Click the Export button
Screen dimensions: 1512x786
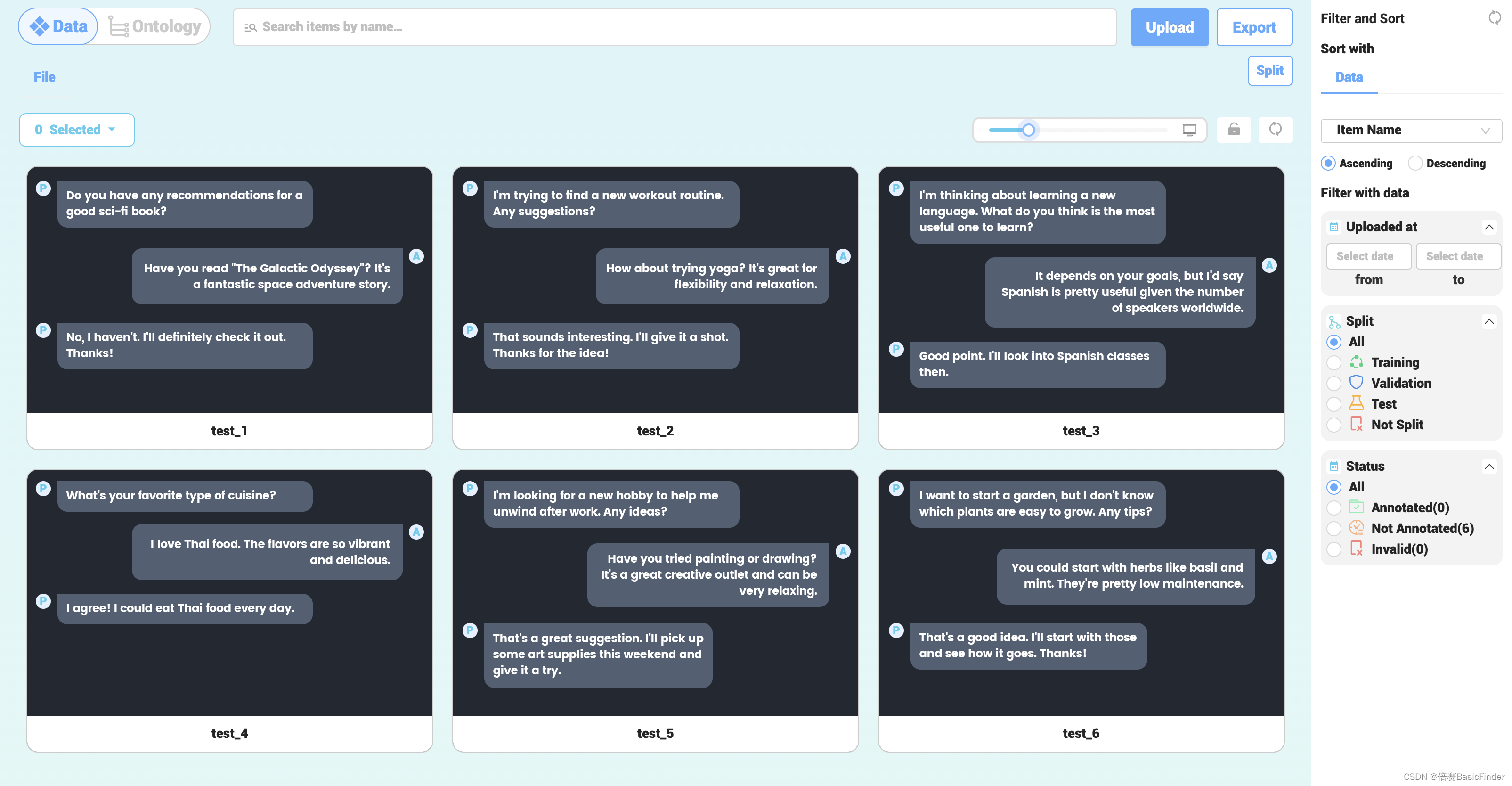1253,27
